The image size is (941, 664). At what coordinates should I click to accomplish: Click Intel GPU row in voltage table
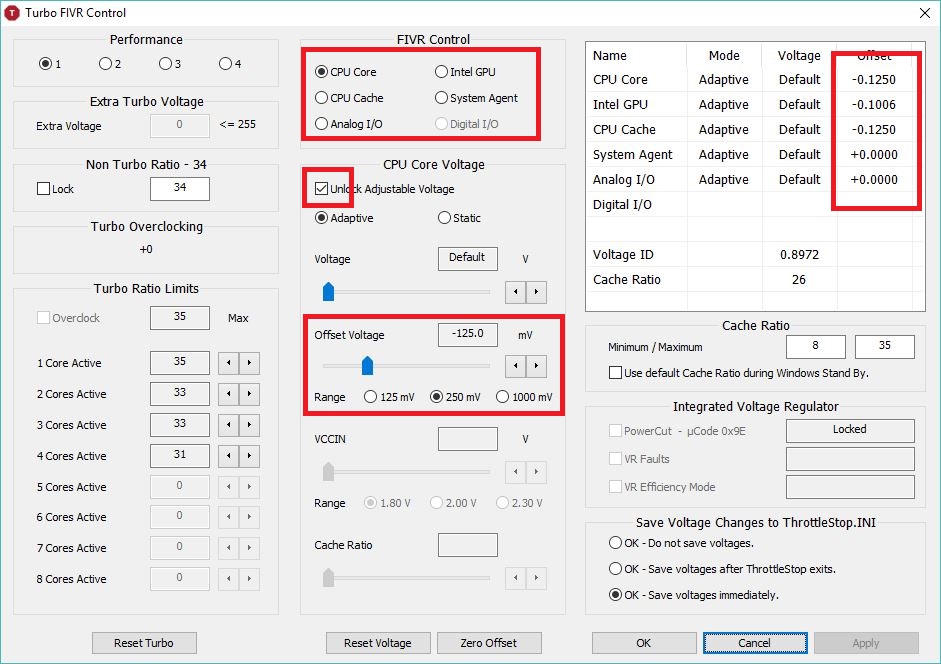pyautogui.click(x=754, y=104)
